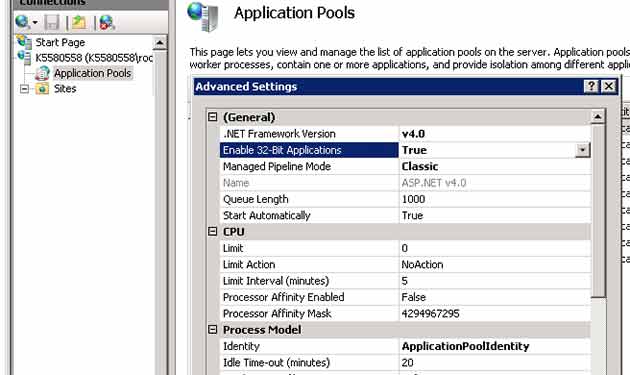Click the server computer icon for K5580558
Image resolution: width=630 pixels, height=375 pixels.
point(24,57)
